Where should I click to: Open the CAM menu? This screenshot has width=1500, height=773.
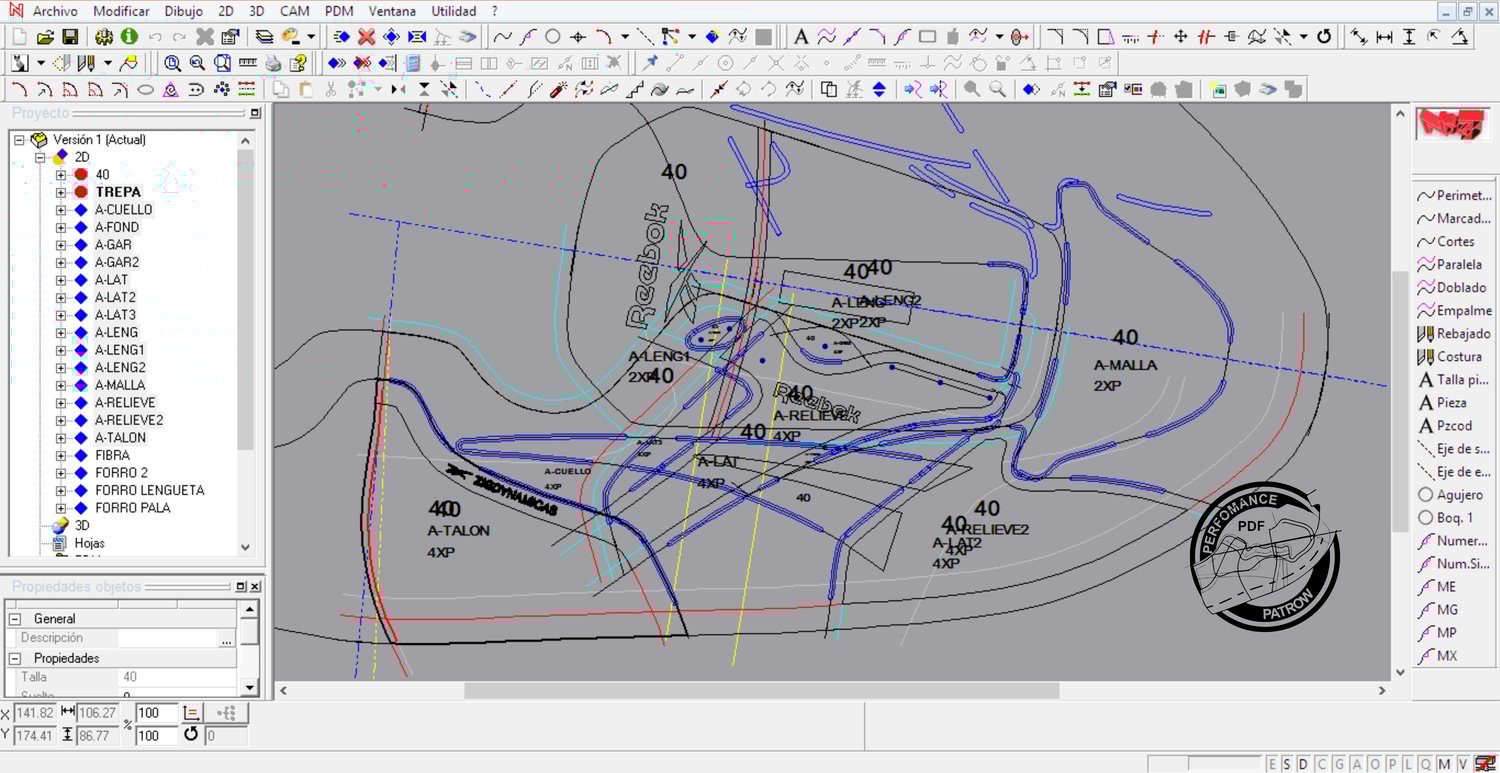click(294, 11)
